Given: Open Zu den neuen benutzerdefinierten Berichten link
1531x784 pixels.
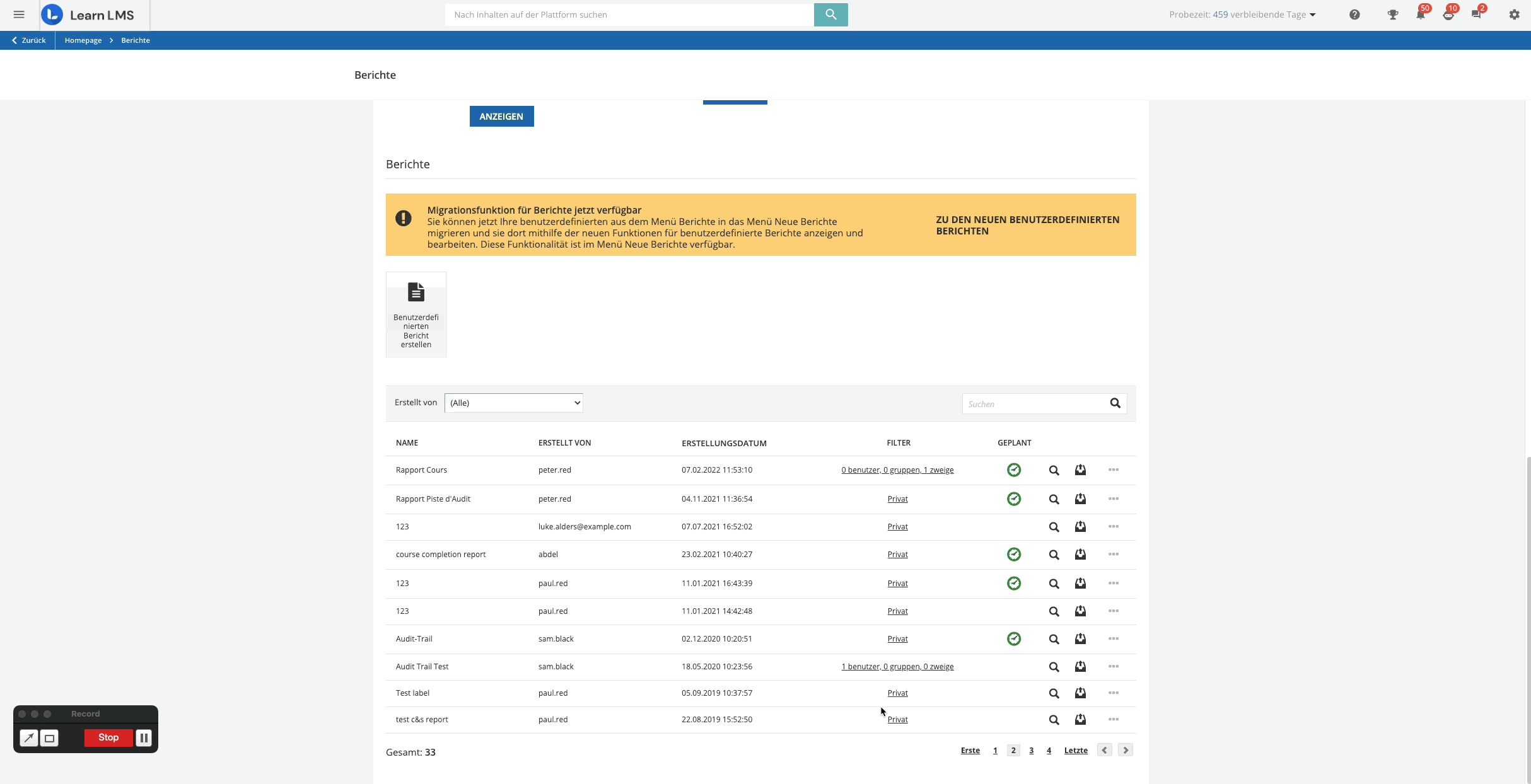Looking at the screenshot, I should [x=1028, y=225].
